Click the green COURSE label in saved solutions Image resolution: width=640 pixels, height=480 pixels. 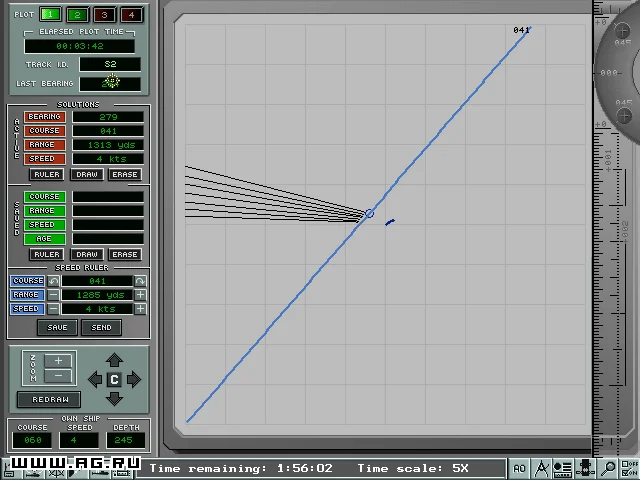pos(44,197)
